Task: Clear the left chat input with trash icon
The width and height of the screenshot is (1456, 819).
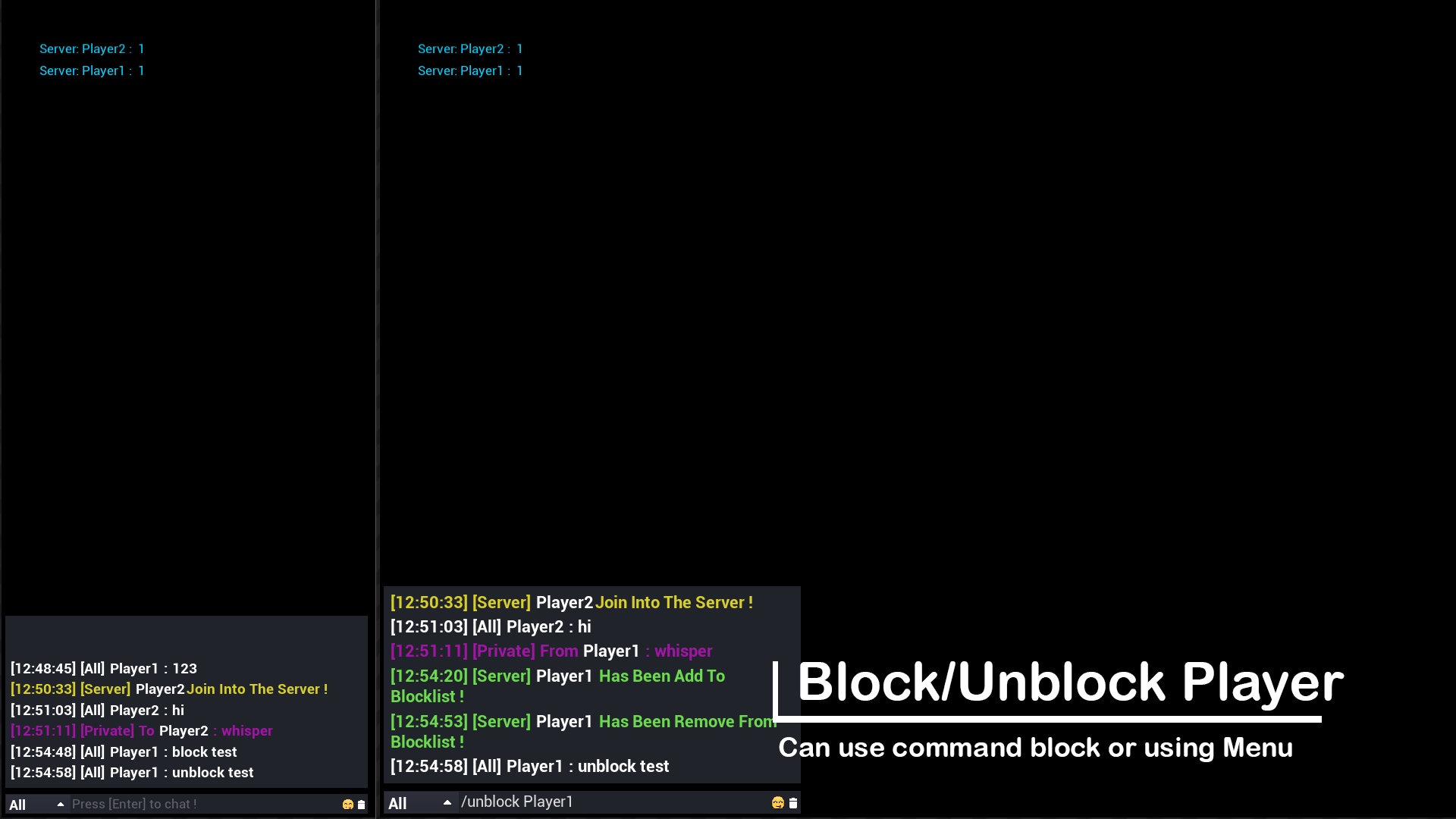Action: [359, 804]
